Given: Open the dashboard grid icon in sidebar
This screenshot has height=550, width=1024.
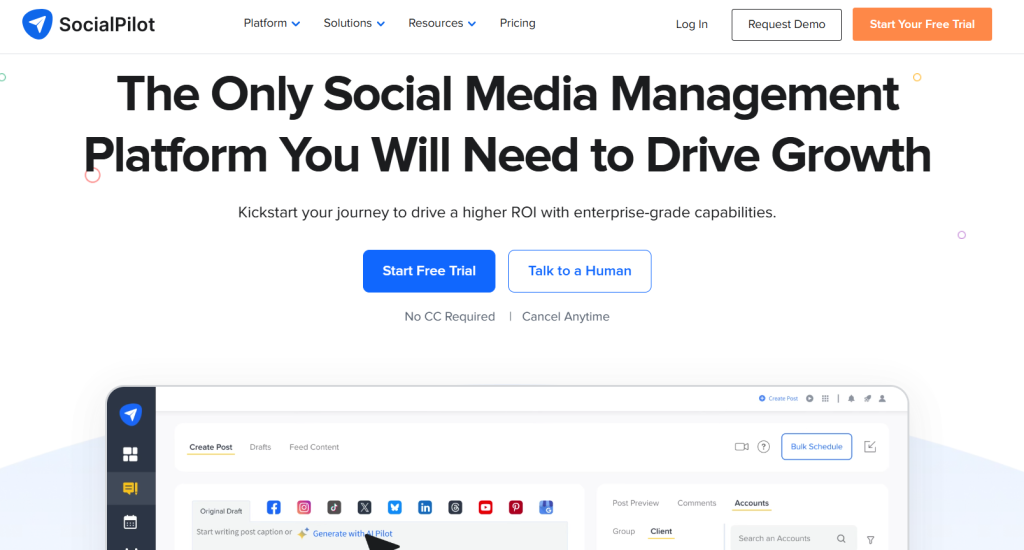Looking at the screenshot, I should point(131,454).
